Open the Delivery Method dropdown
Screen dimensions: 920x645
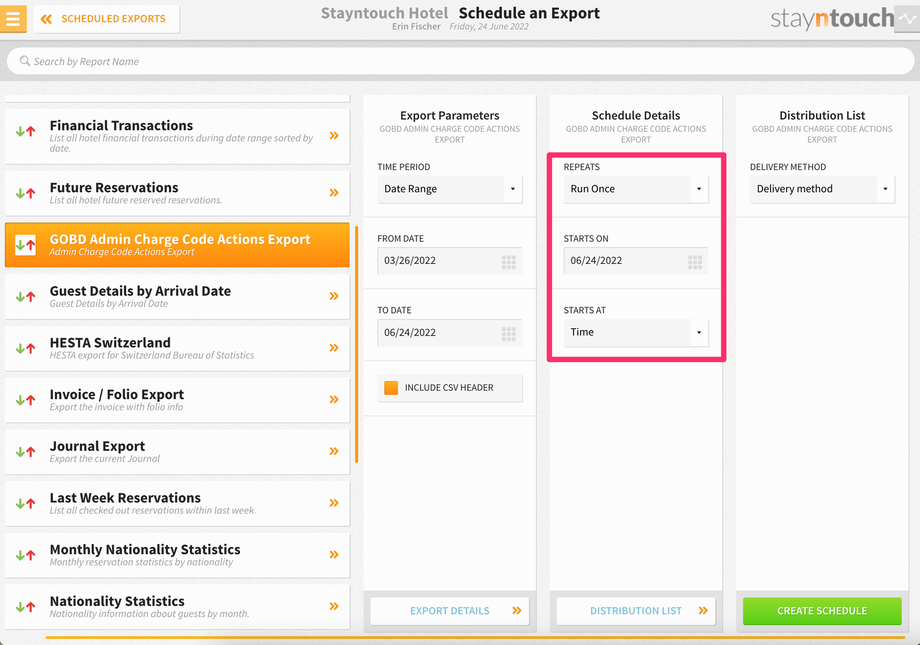pyautogui.click(x=822, y=189)
